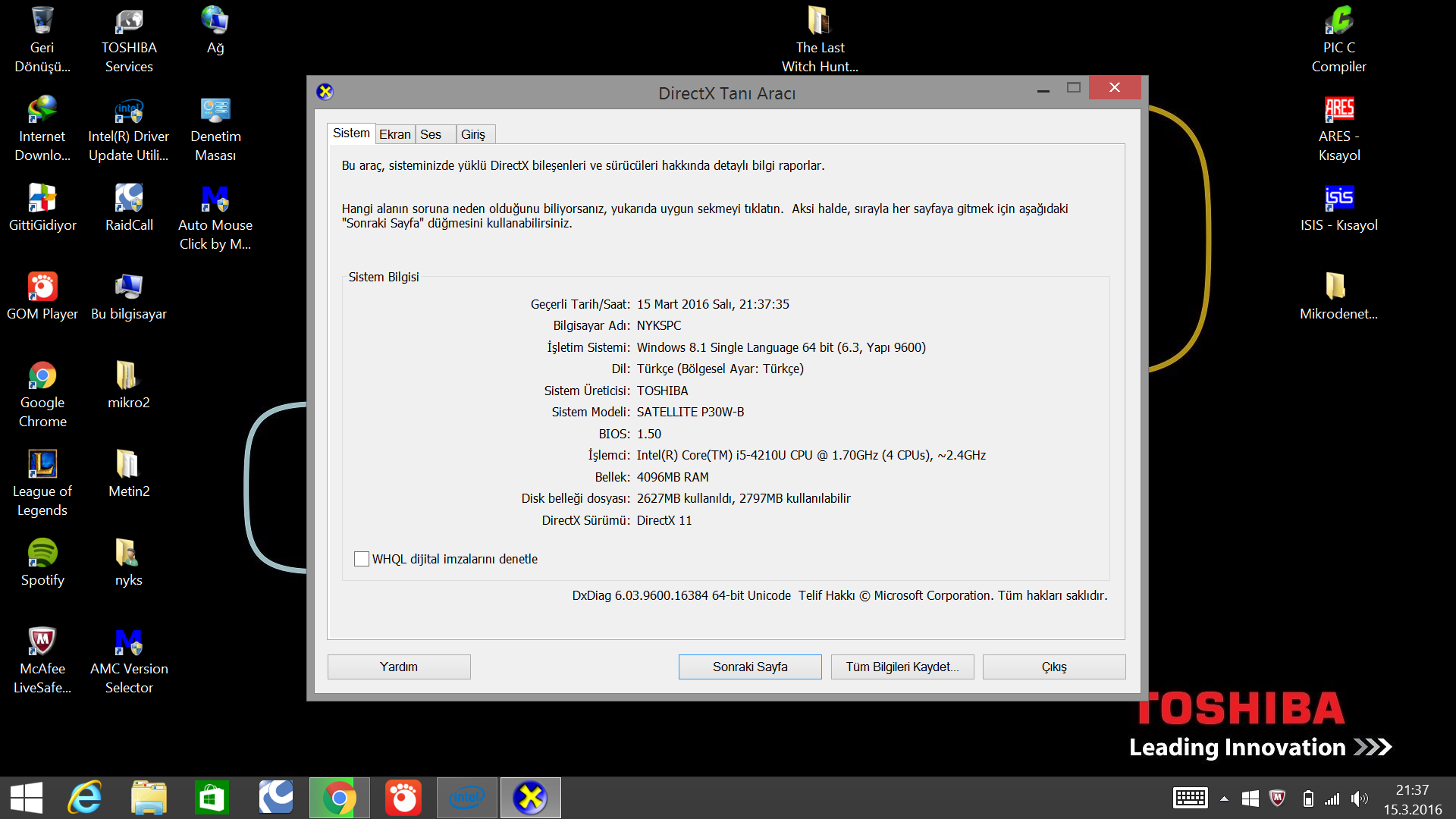The width and height of the screenshot is (1456, 819).
Task: Open the battery tray icon
Action: (1308, 799)
